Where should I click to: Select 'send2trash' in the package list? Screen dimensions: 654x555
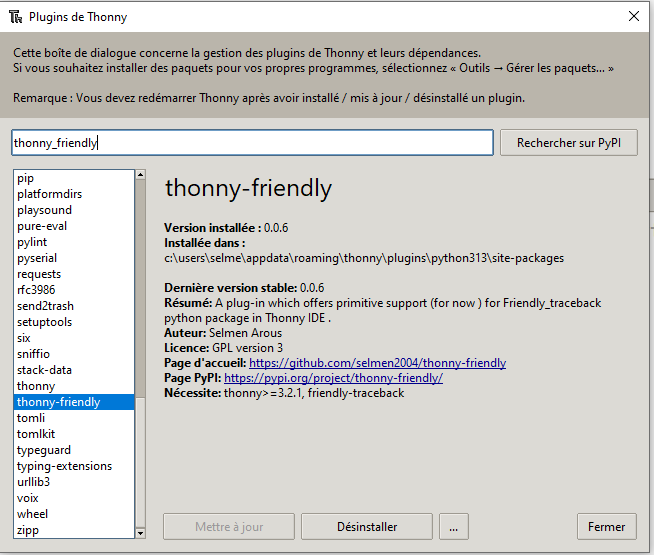(74, 306)
